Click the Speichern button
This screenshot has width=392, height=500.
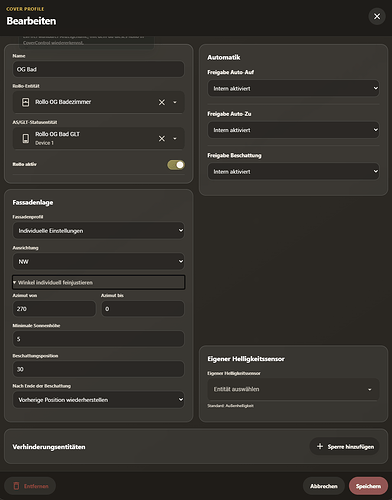368,486
